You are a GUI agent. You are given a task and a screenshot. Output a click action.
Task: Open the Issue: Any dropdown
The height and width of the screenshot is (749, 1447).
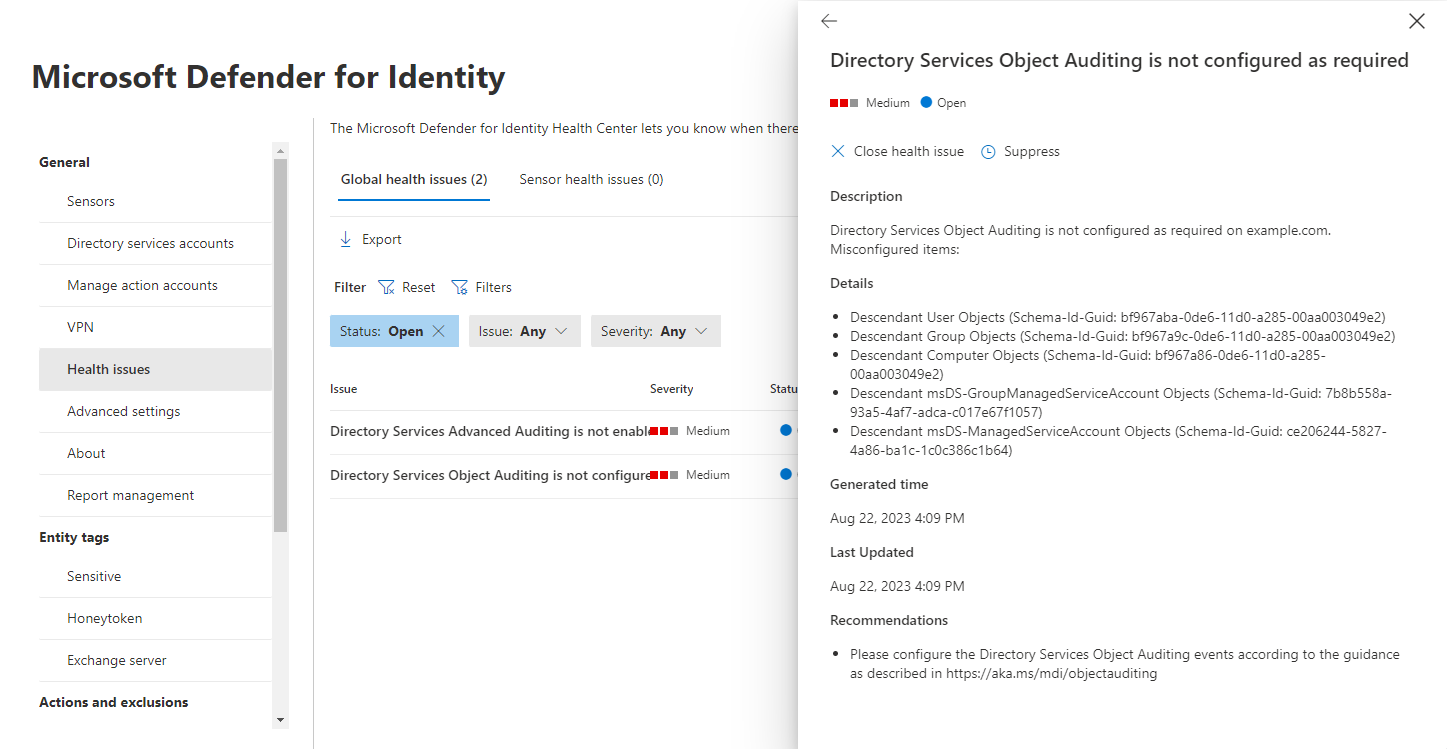(524, 331)
